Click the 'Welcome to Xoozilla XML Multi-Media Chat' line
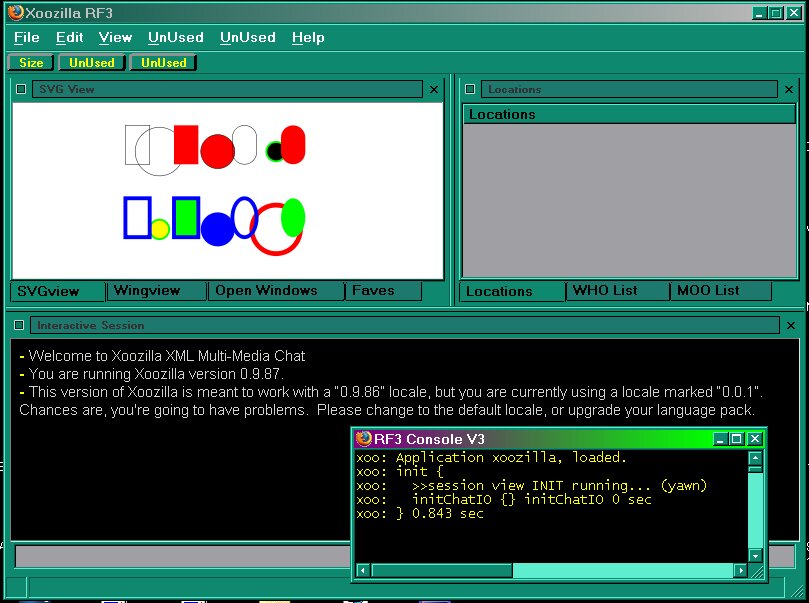 (x=162, y=356)
